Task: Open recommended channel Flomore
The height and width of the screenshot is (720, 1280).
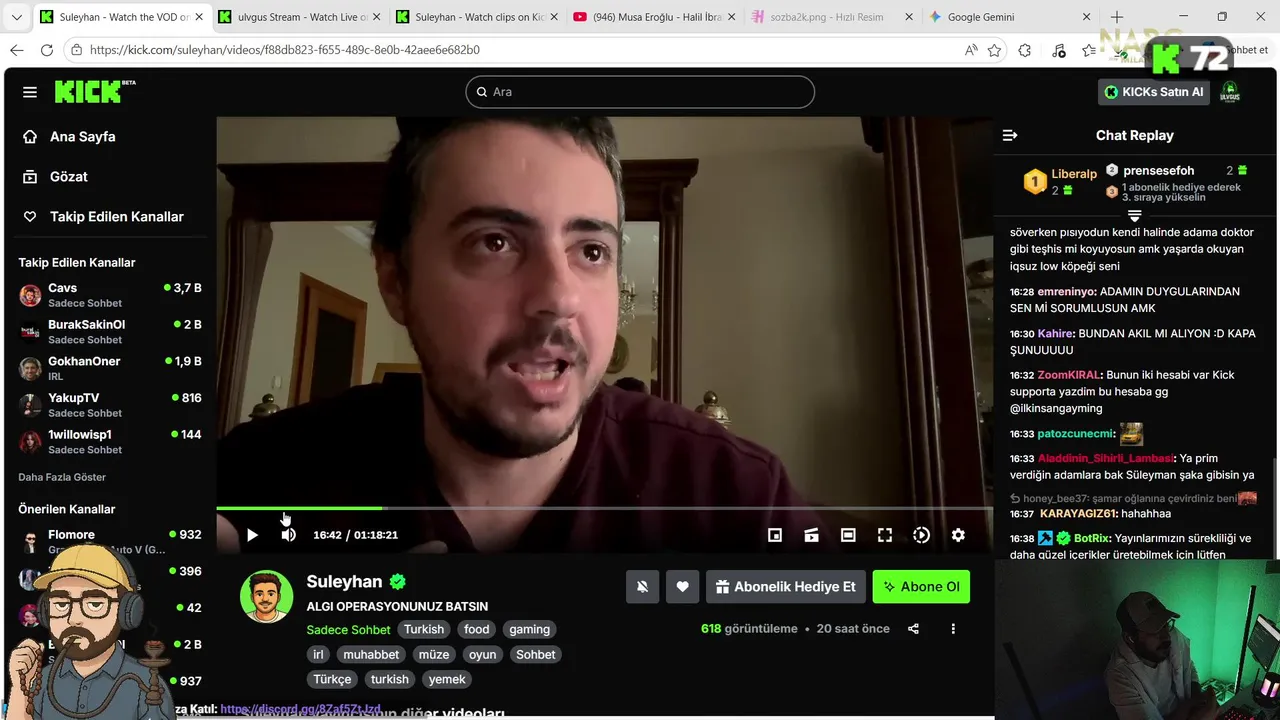Action: (x=110, y=541)
